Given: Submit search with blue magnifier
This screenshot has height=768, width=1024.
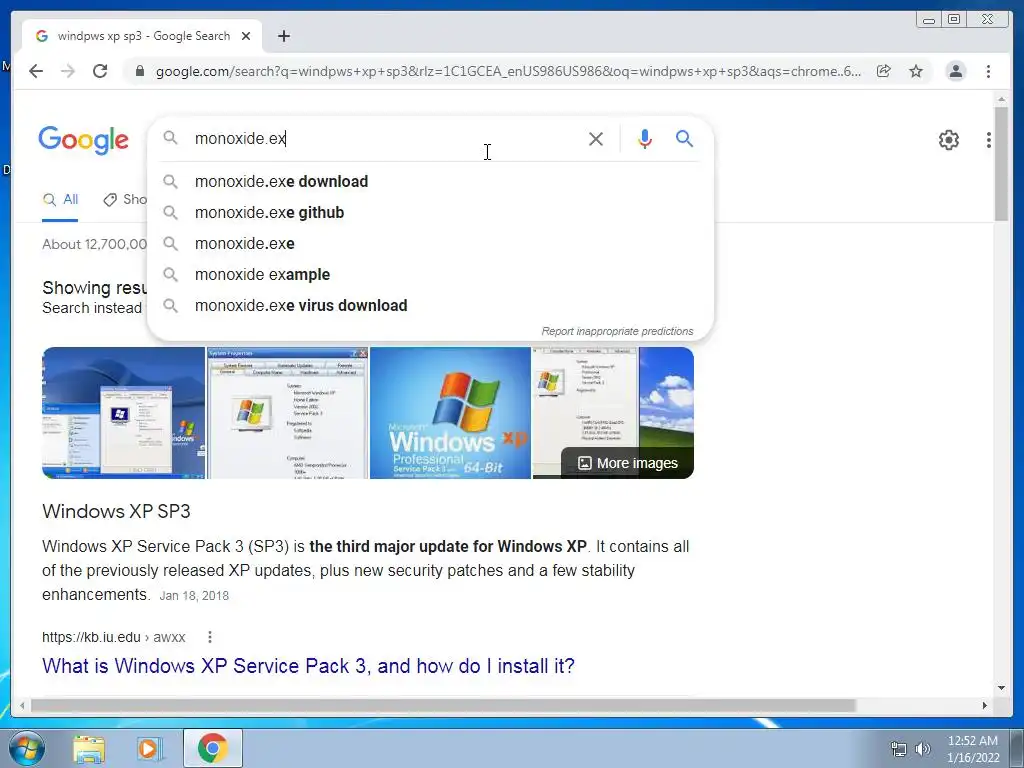Looking at the screenshot, I should [684, 138].
